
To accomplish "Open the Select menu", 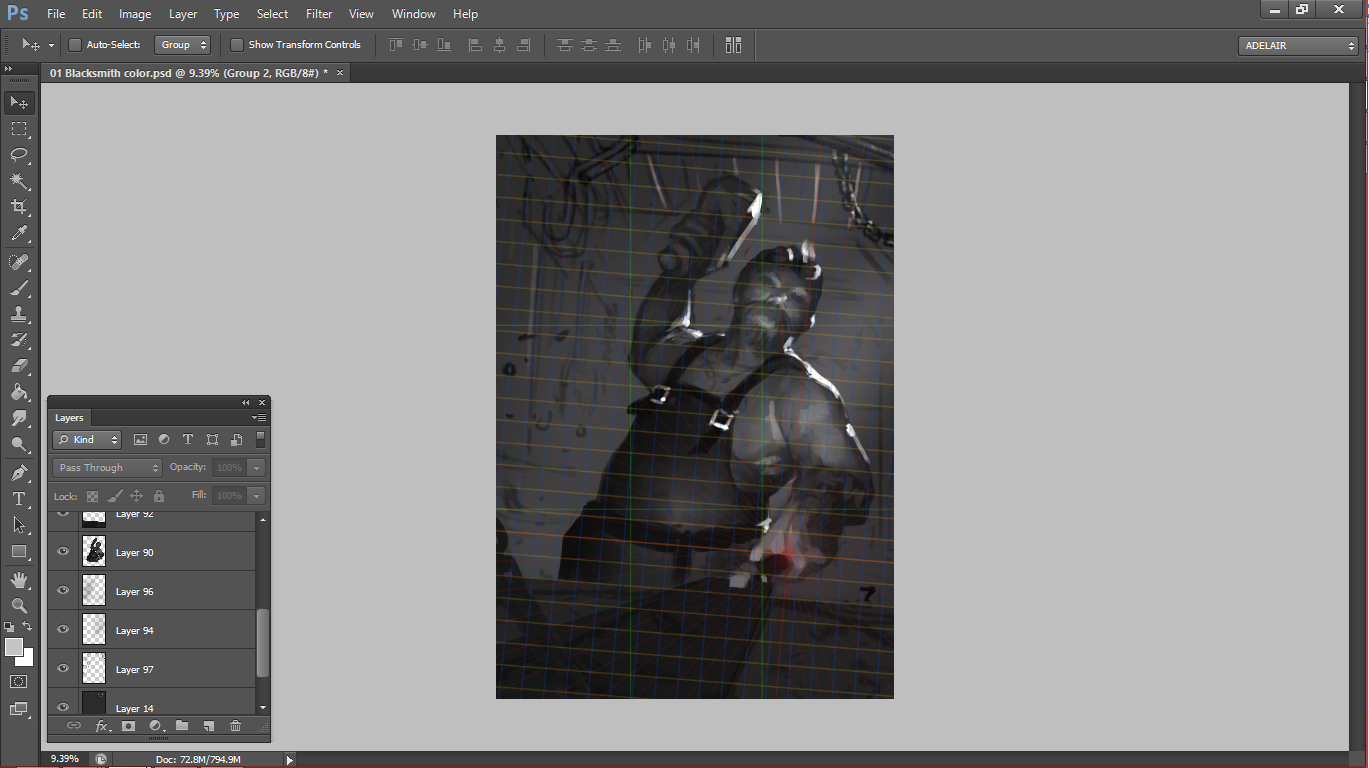I will tap(272, 14).
